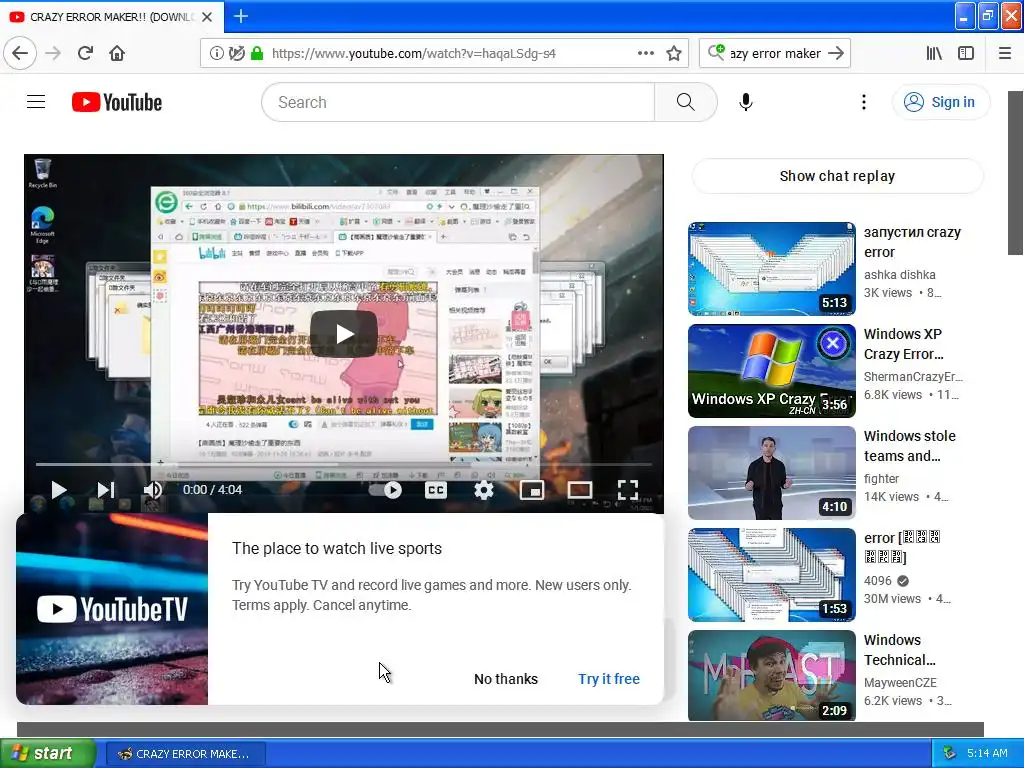Focus the YouTube Search field
Image resolution: width=1024 pixels, height=768 pixels.
click(x=458, y=102)
